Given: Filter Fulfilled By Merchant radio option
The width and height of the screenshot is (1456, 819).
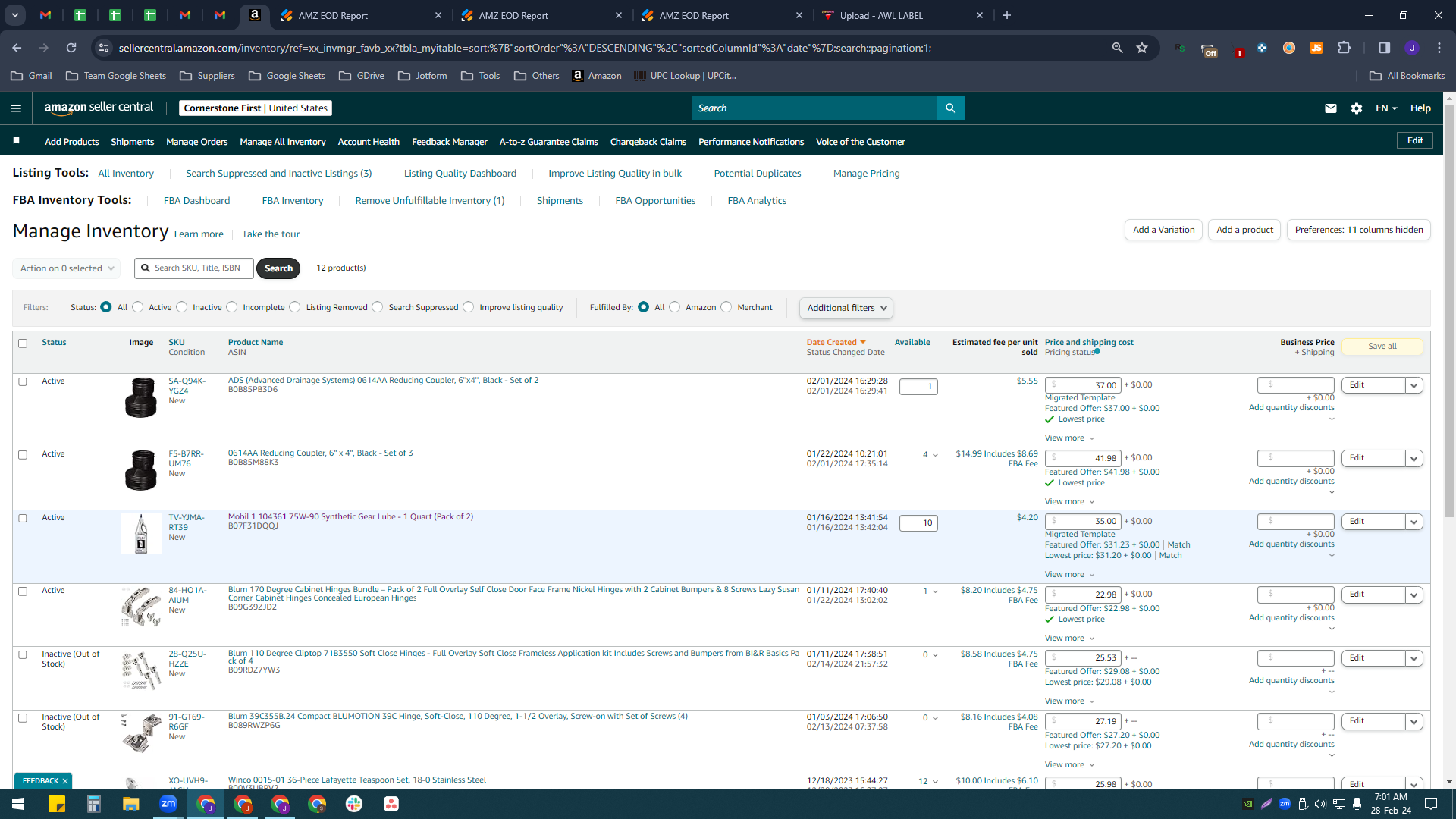Looking at the screenshot, I should click(x=726, y=307).
